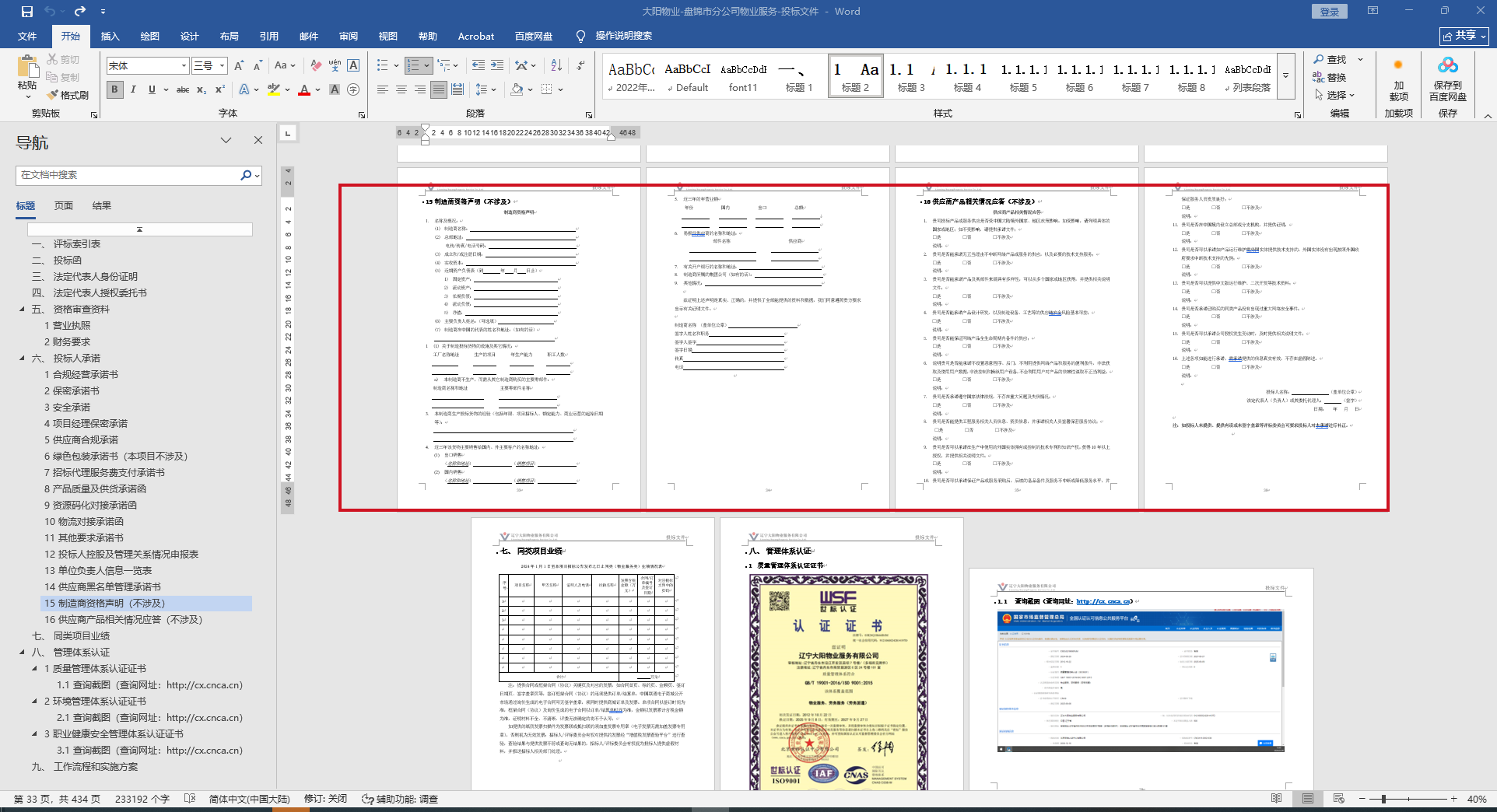The image size is (1497, 812).
Task: Align the paragraph to the right
Action: (x=420, y=89)
